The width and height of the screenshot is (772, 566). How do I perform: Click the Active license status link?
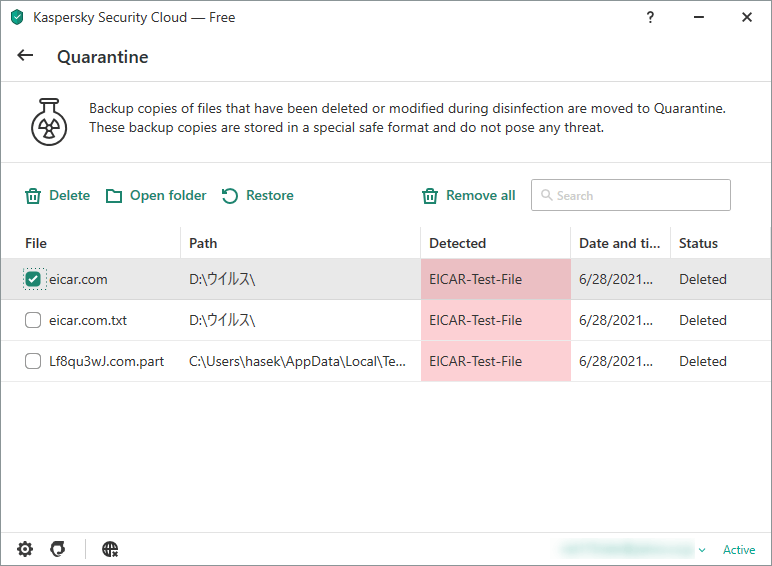pos(739,550)
